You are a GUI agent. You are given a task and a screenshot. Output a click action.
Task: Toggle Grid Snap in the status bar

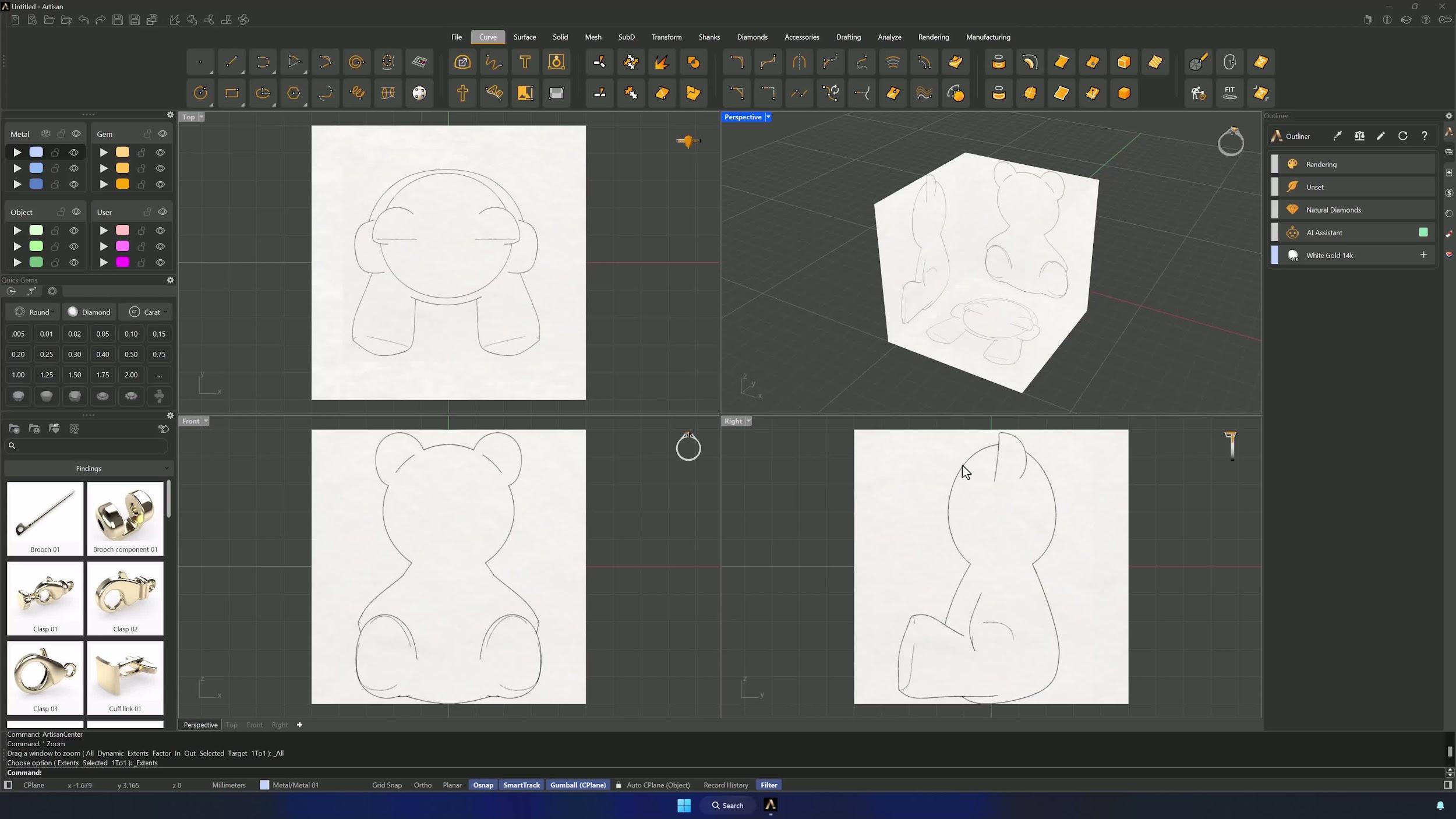387,785
